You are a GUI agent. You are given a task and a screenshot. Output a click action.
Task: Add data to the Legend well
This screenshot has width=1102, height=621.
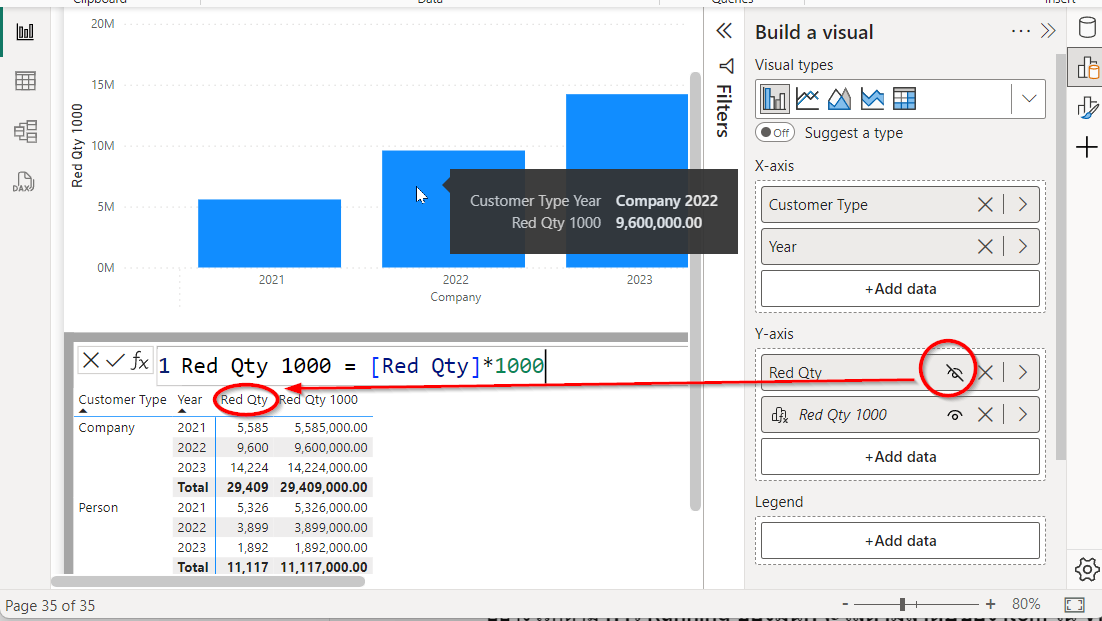(899, 540)
